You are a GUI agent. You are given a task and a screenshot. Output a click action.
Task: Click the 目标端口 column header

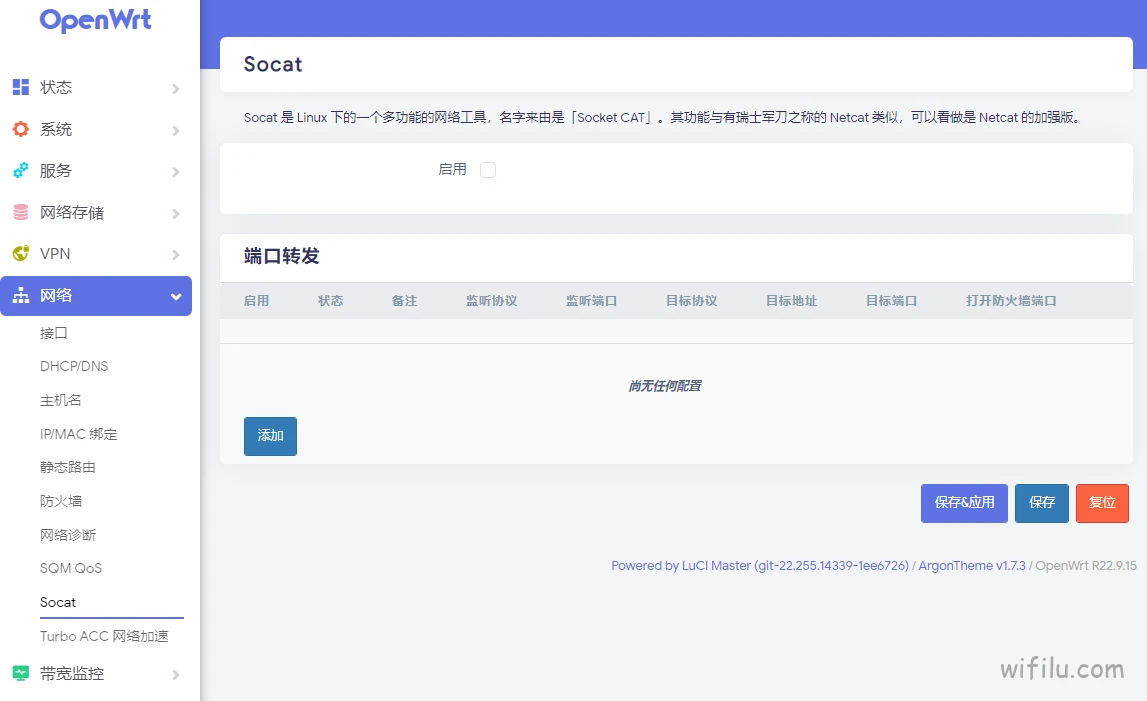point(891,301)
